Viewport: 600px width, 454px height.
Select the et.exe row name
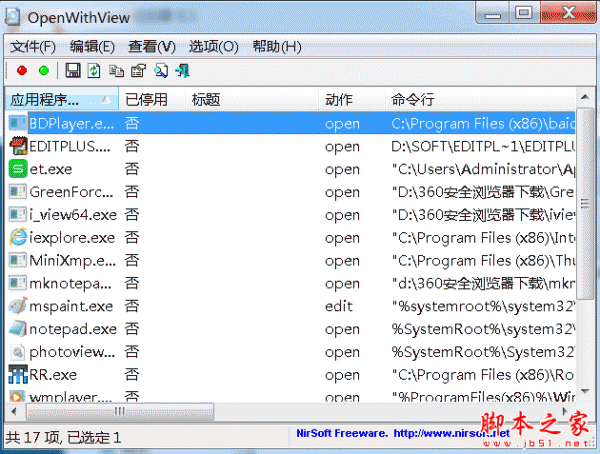tap(51, 169)
